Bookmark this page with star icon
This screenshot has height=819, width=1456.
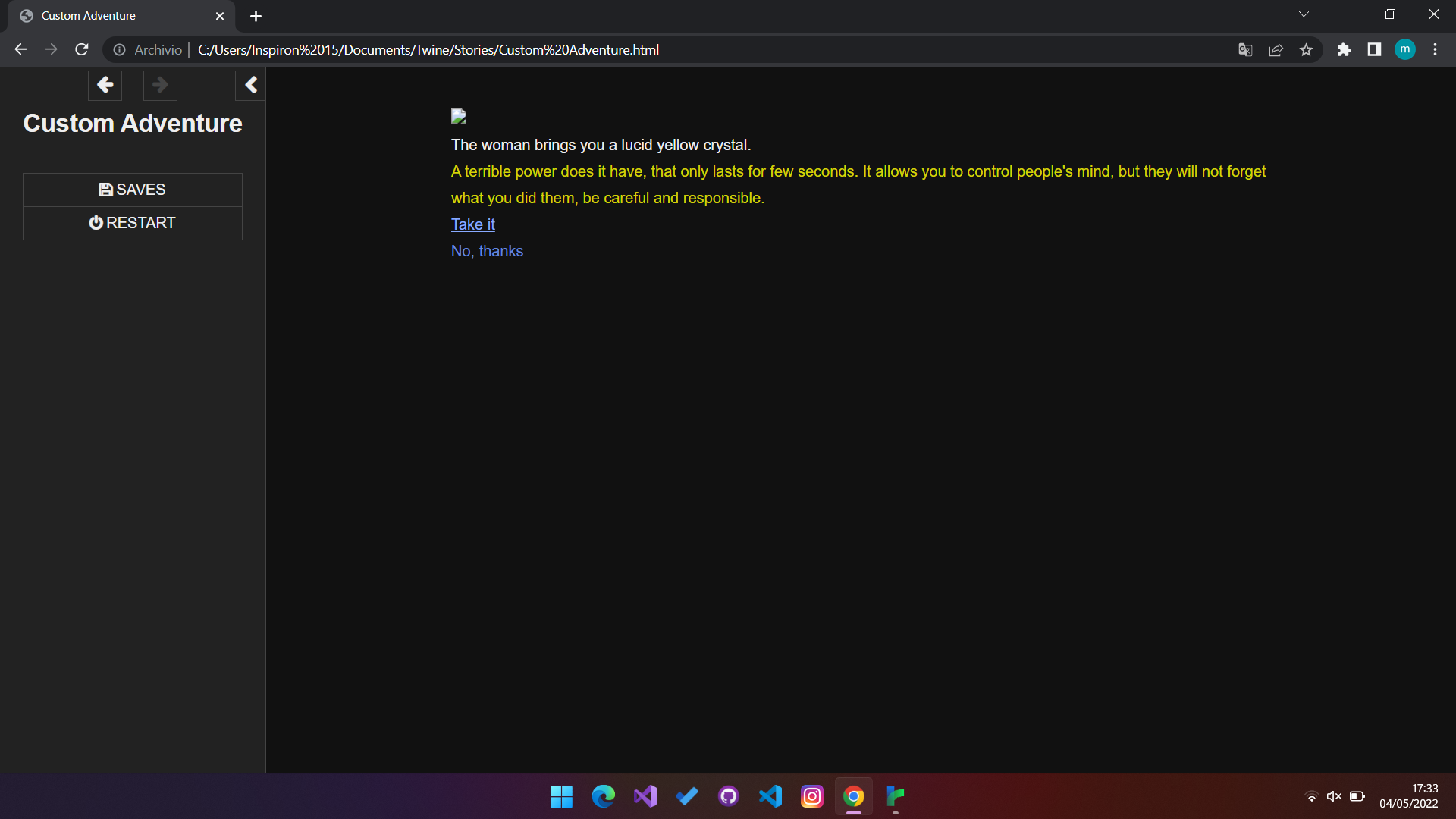1306,50
